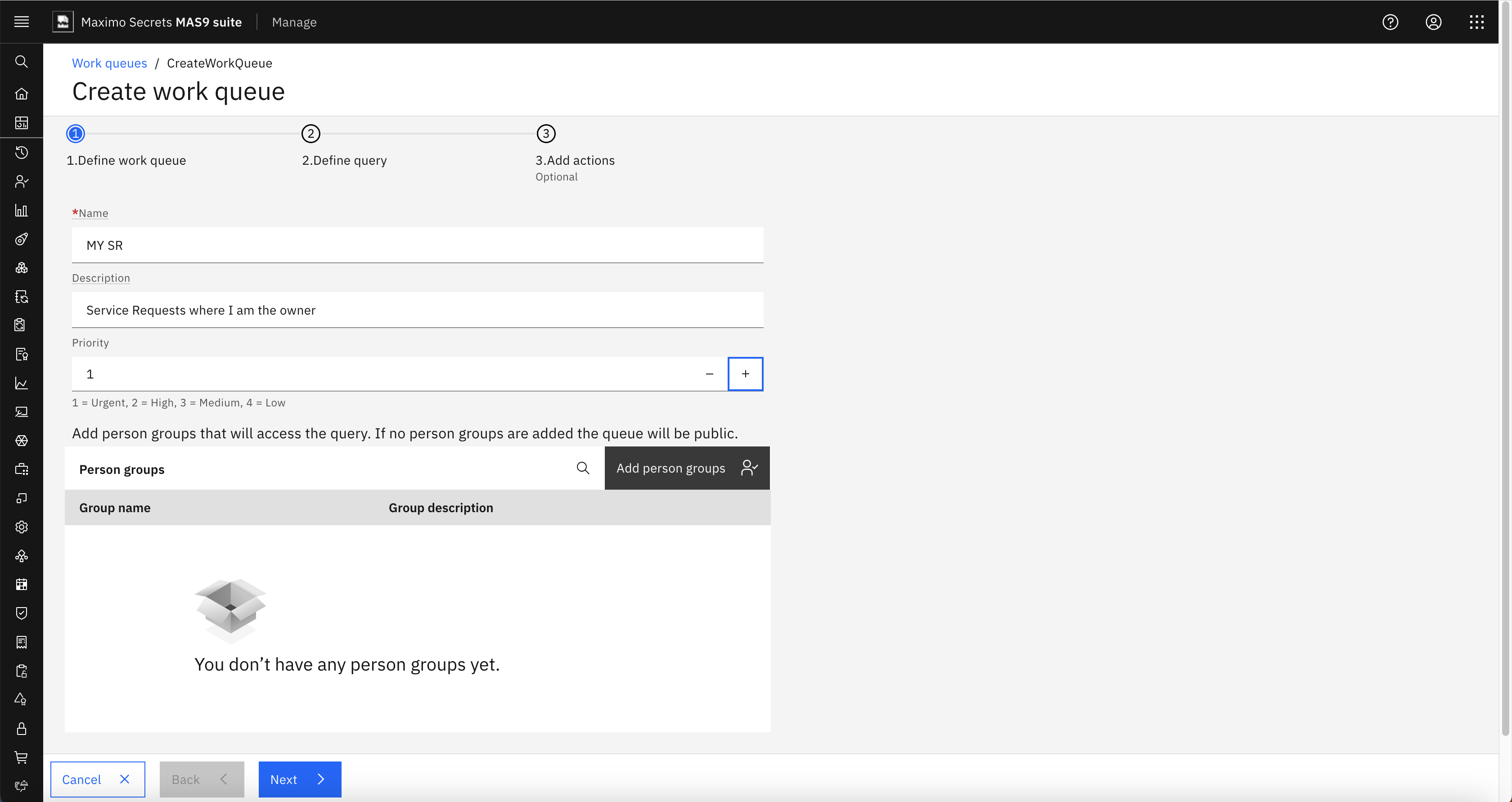Open the hamburger navigation menu
The height and width of the screenshot is (802, 1512).
coord(22,22)
